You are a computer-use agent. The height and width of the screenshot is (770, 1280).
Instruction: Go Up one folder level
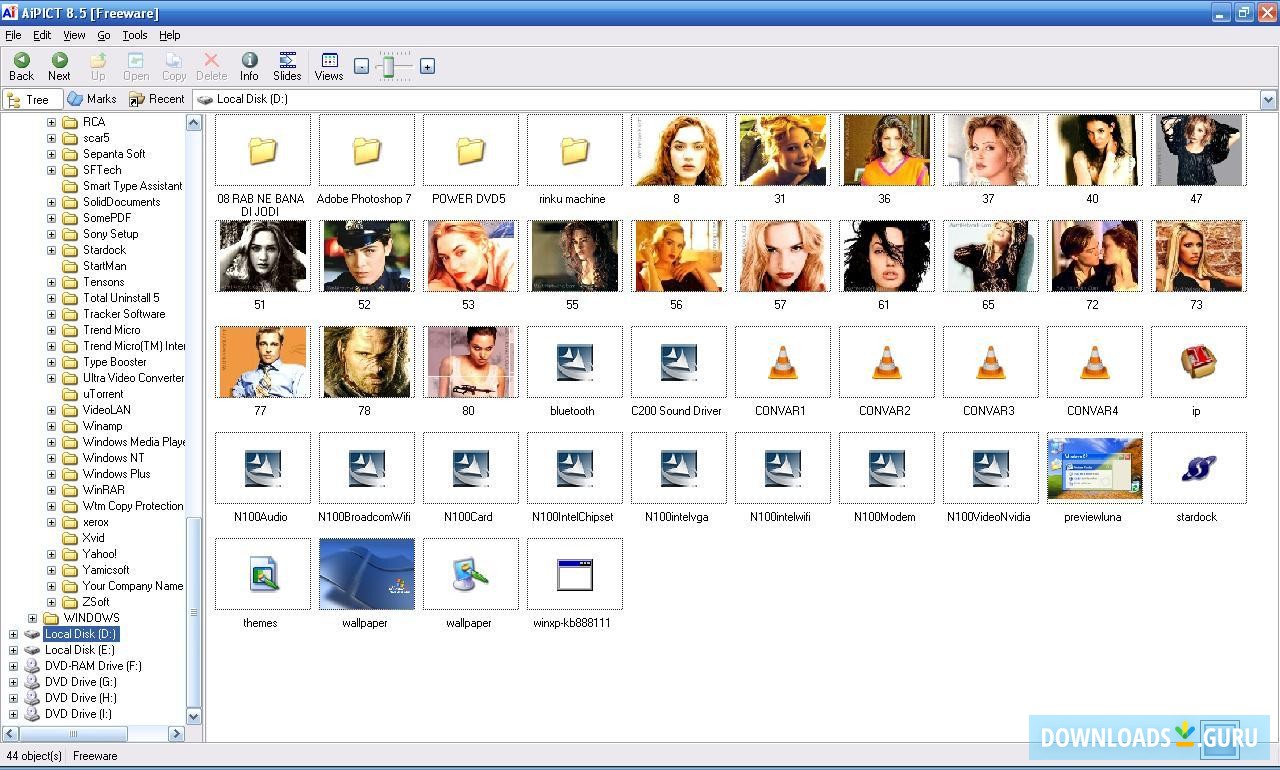(98, 66)
